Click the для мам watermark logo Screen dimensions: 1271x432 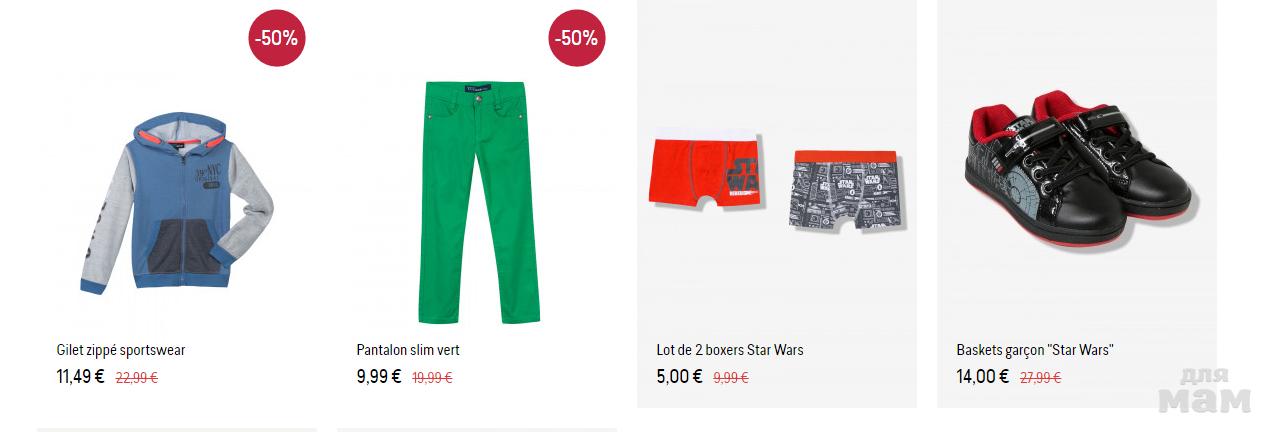pyautogui.click(x=1205, y=391)
